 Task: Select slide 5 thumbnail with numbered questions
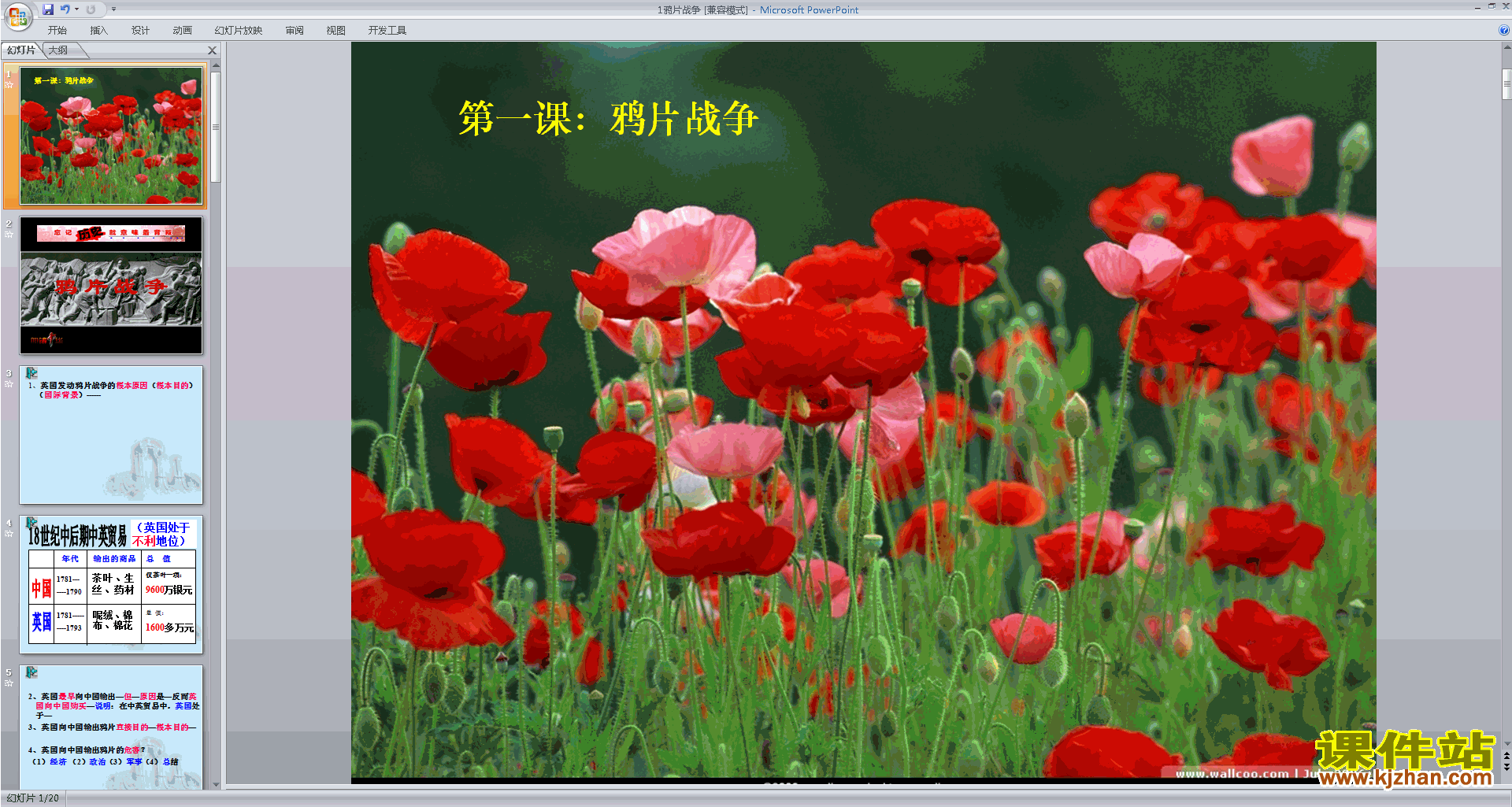point(111,727)
